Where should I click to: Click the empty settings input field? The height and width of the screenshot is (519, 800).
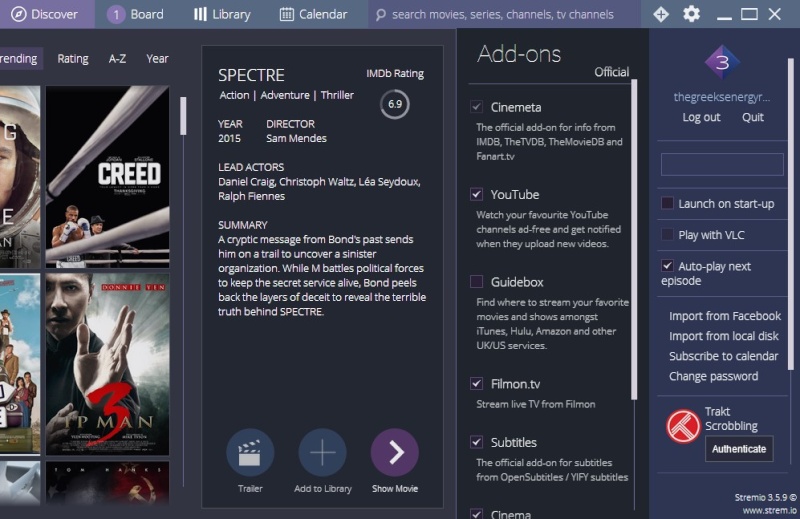722,164
